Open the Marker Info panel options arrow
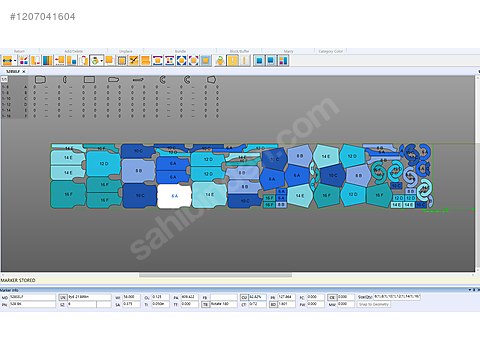480x360 pixels. pos(470,290)
